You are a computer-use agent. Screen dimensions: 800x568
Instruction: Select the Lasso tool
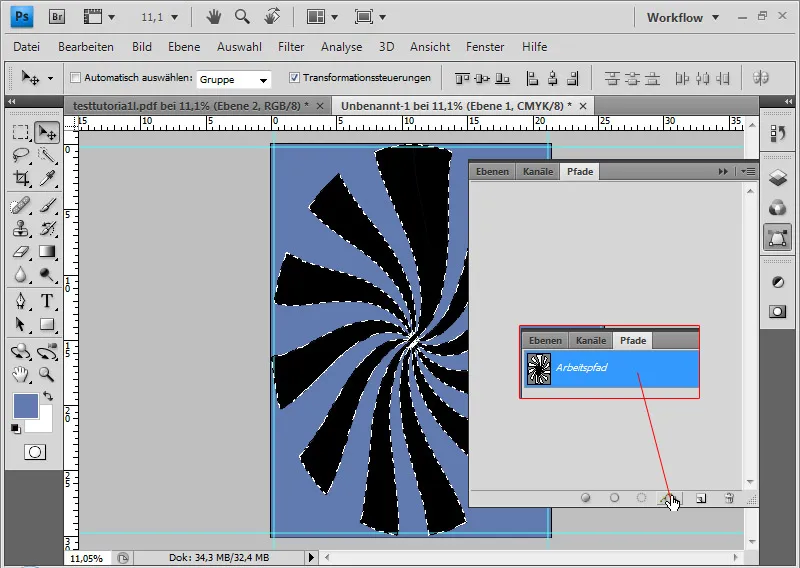tap(20, 155)
